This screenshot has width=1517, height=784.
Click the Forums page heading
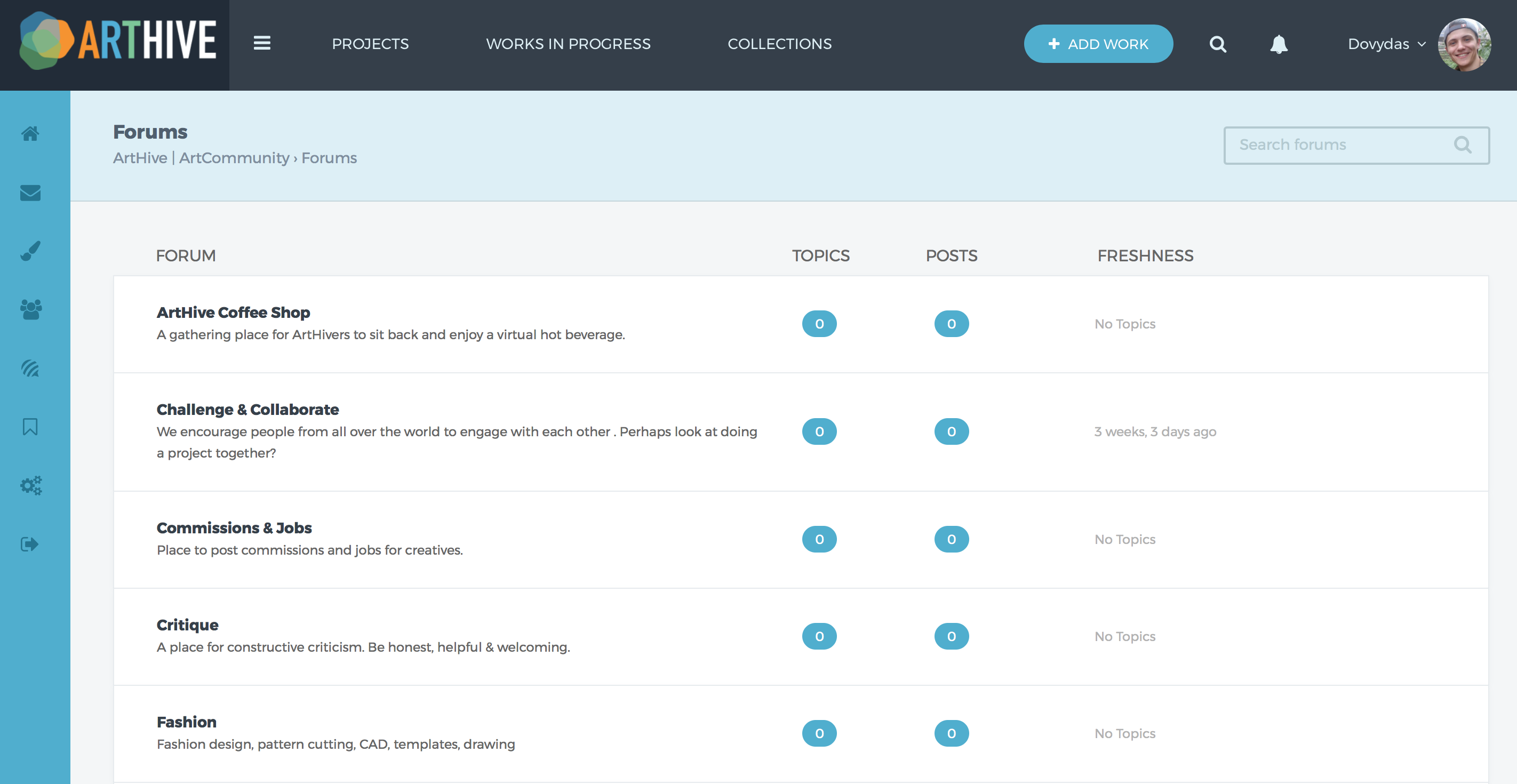(x=150, y=132)
